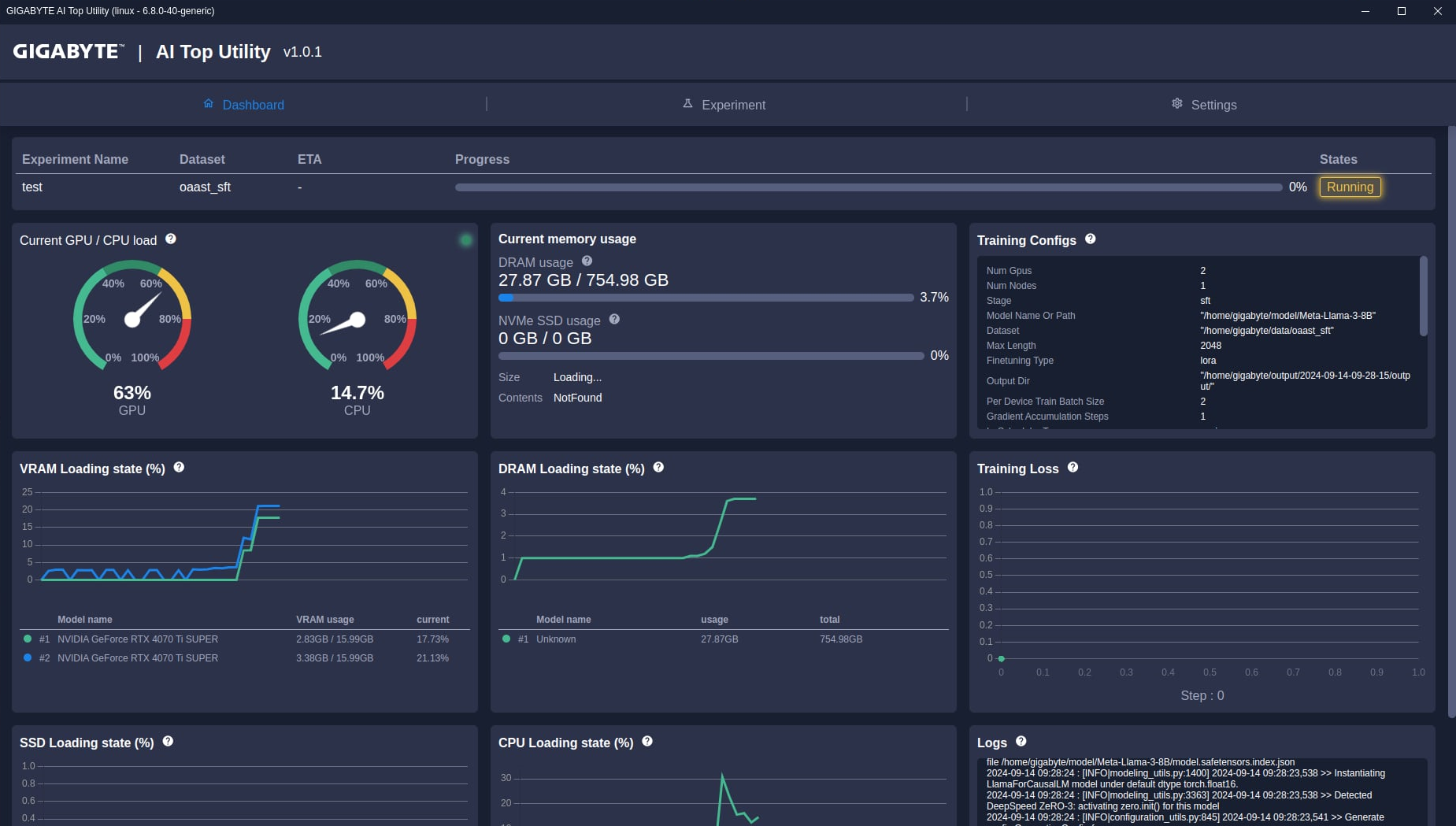This screenshot has height=826, width=1456.
Task: Click Max Length value '2048'
Action: [x=1210, y=346]
